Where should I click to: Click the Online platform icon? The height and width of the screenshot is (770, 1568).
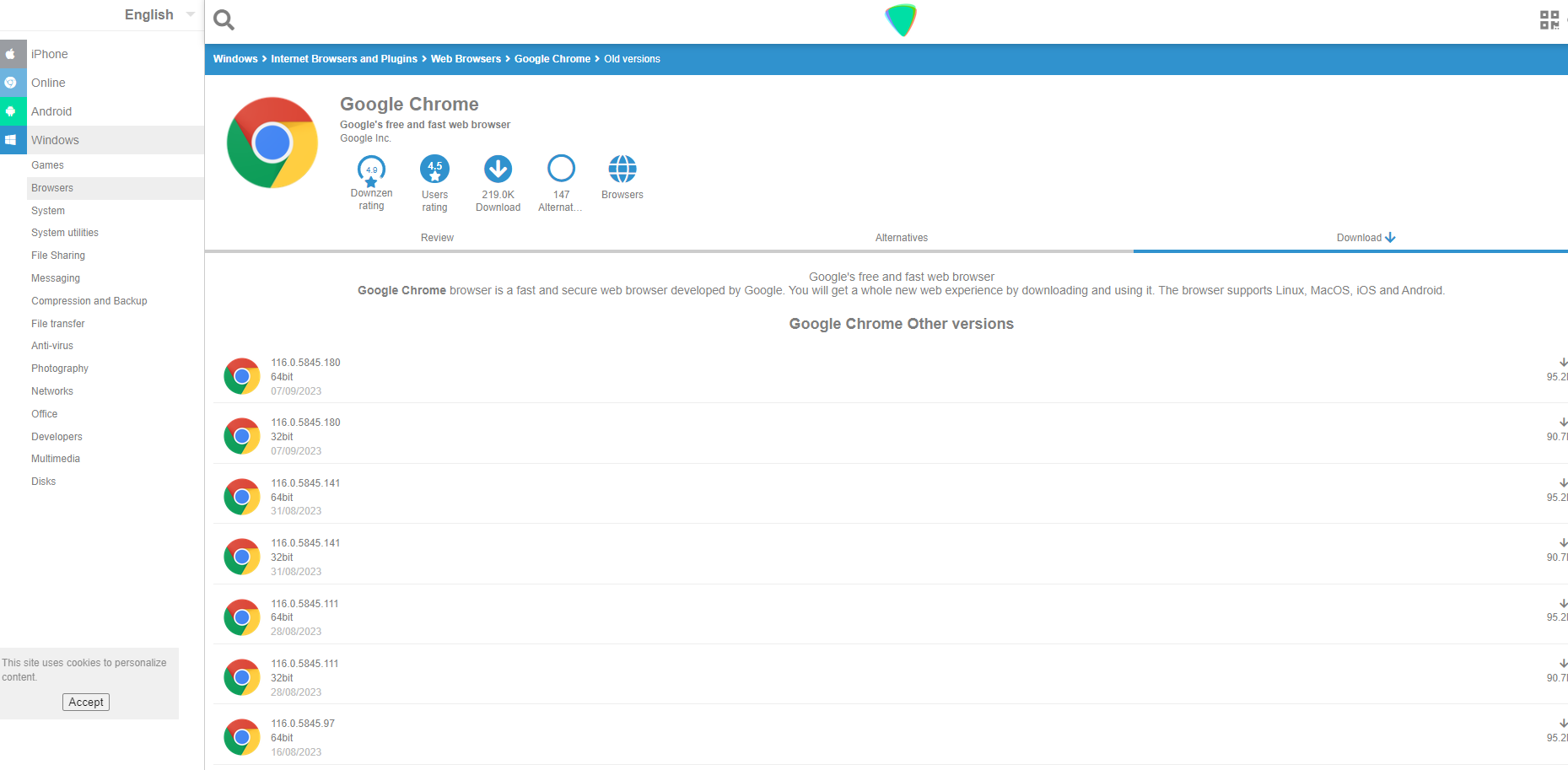11,83
